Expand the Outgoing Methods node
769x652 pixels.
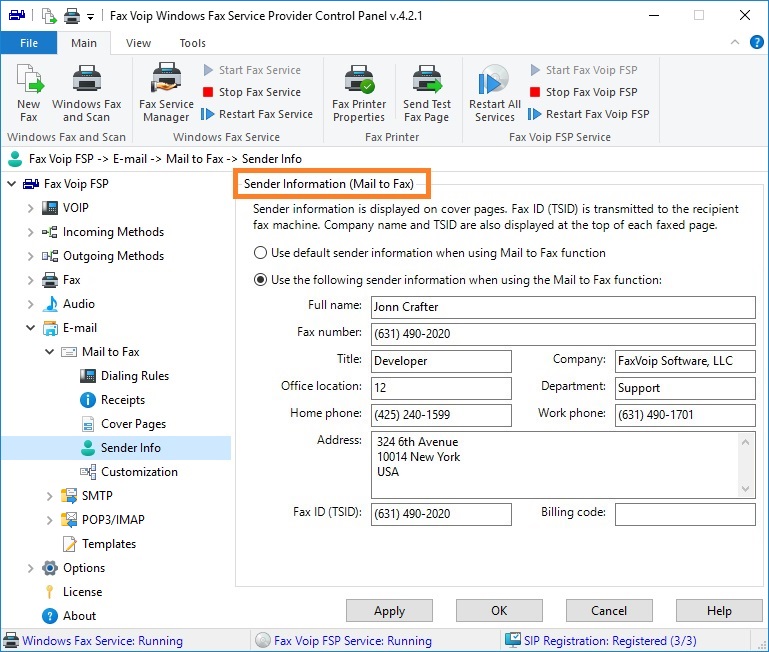(30, 256)
